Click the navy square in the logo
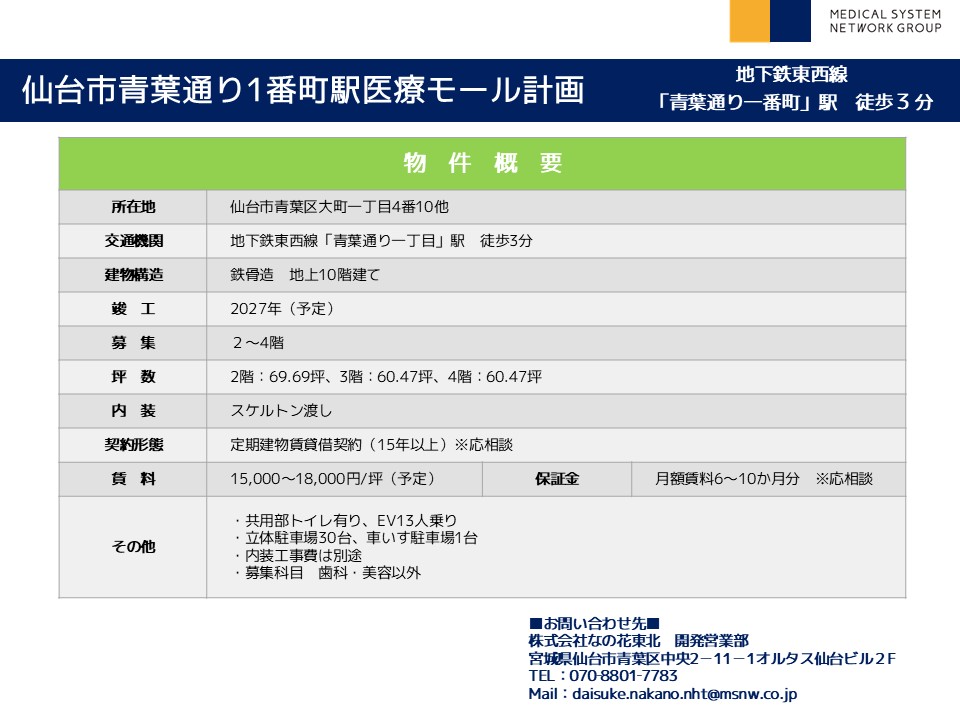This screenshot has height=720, width=960. click(791, 20)
